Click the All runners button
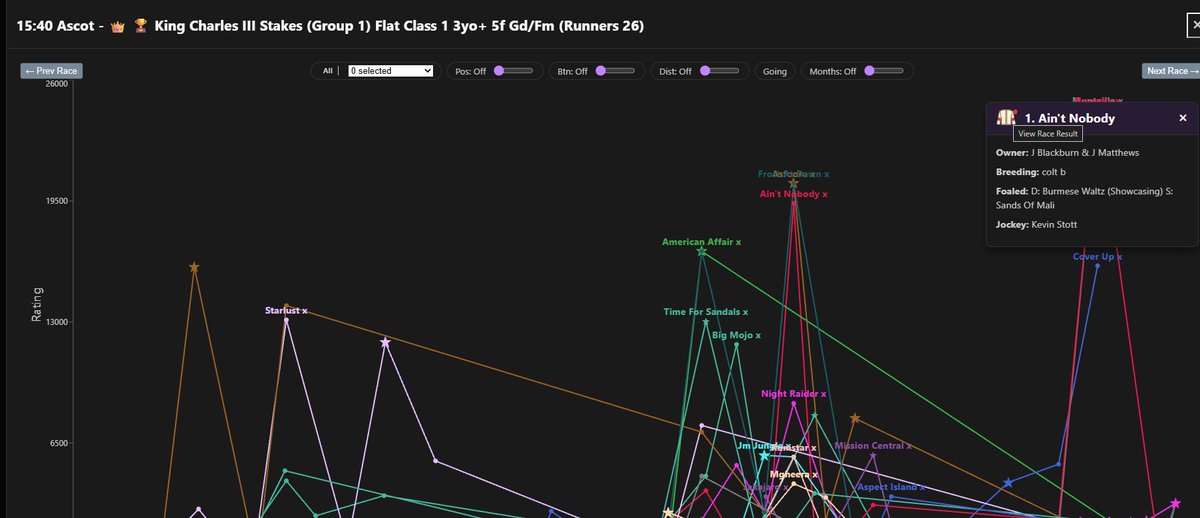Viewport: 1200px width, 518px height. click(x=327, y=71)
